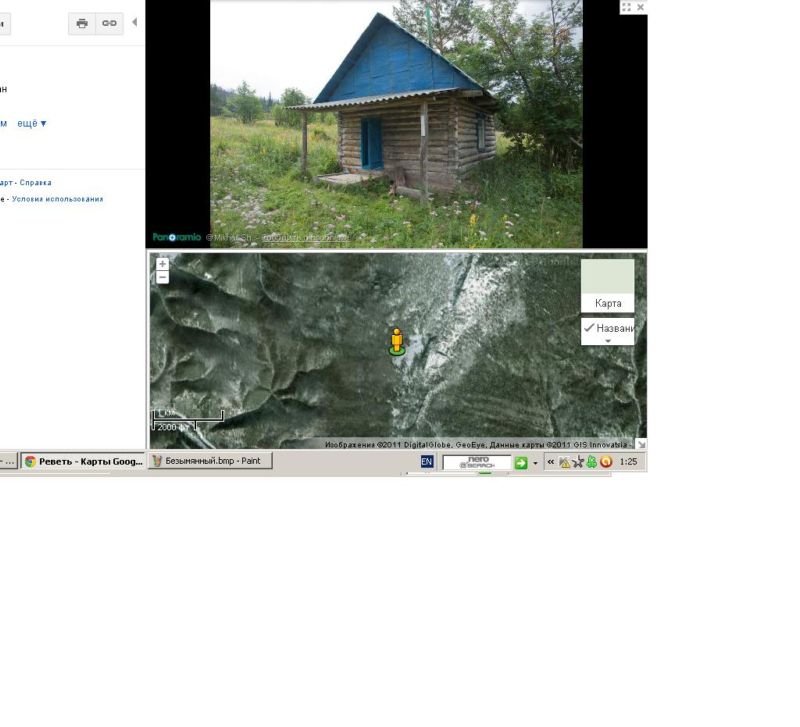The width and height of the screenshot is (800, 727).
Task: Switch to the 'Карта' map view
Action: [x=608, y=286]
